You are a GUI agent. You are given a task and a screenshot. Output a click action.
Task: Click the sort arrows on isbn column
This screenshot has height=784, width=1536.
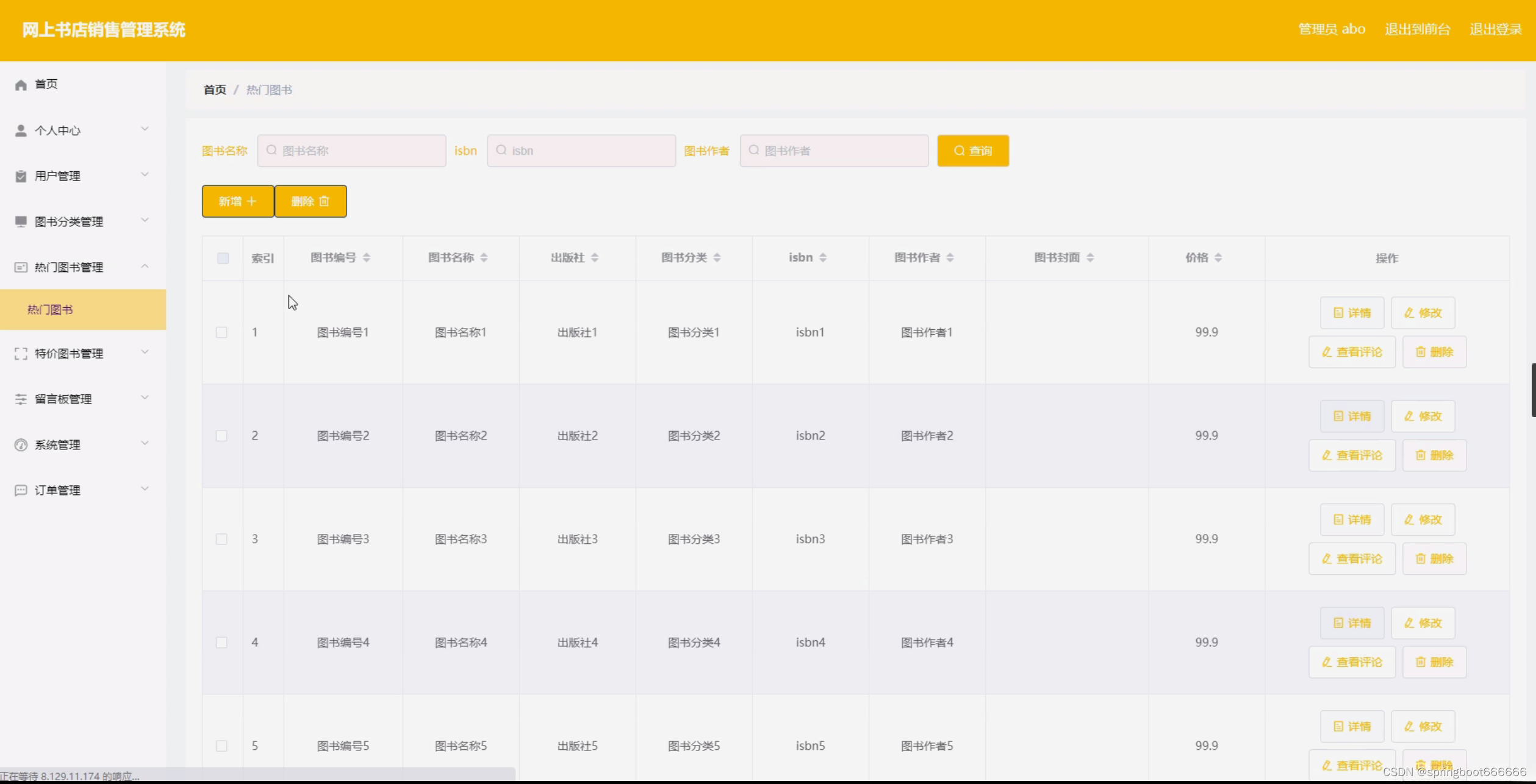(x=822, y=258)
